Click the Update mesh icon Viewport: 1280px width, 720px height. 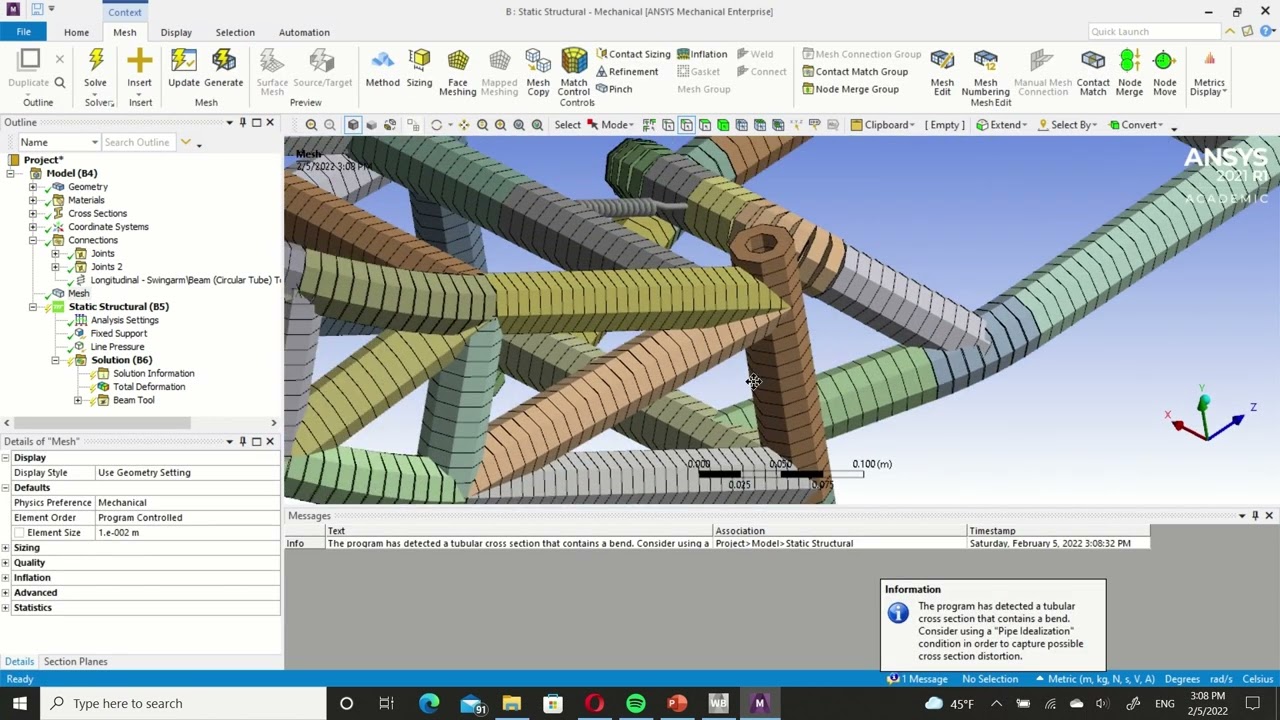click(x=184, y=61)
